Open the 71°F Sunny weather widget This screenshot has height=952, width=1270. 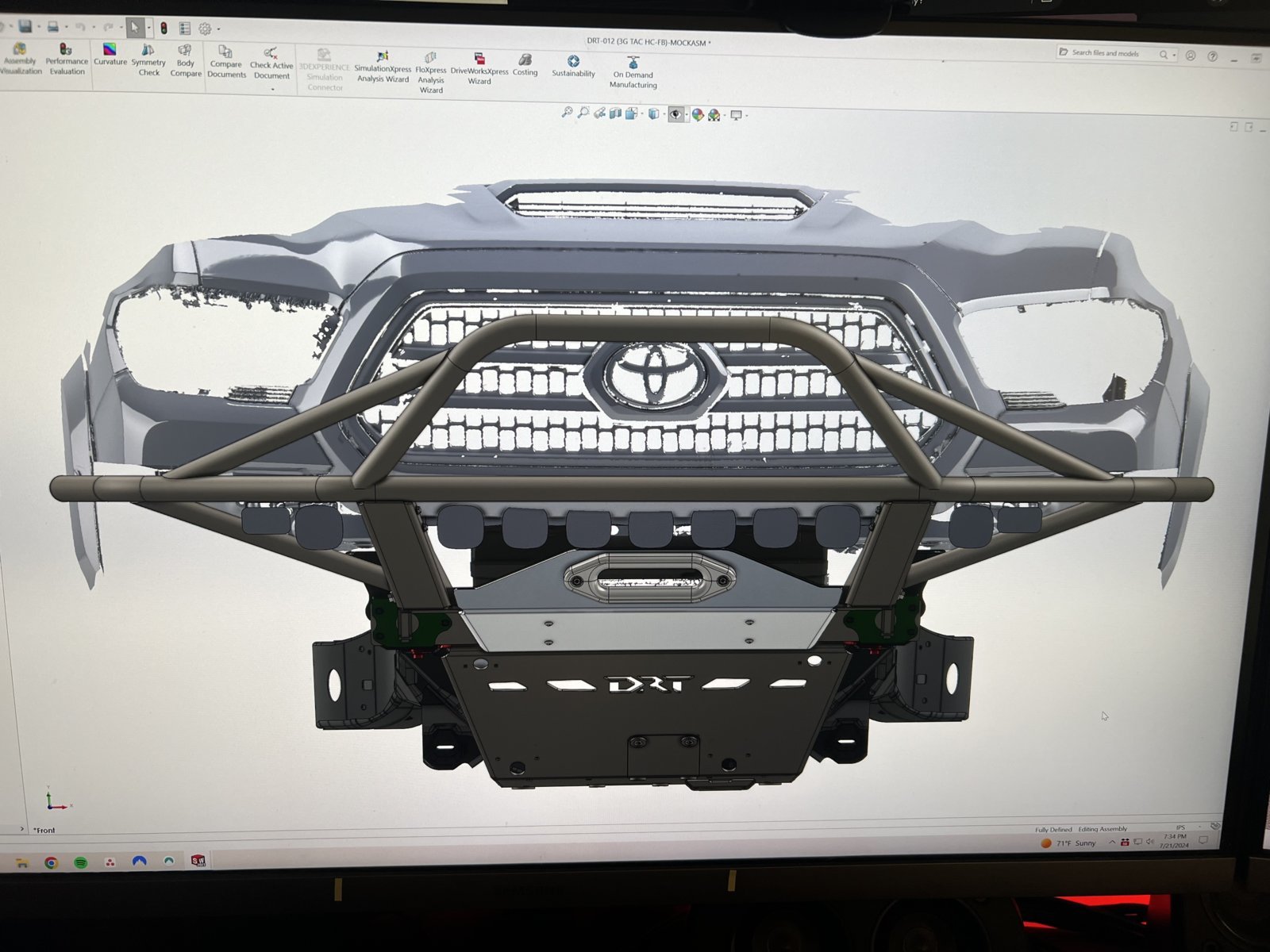click(1069, 843)
